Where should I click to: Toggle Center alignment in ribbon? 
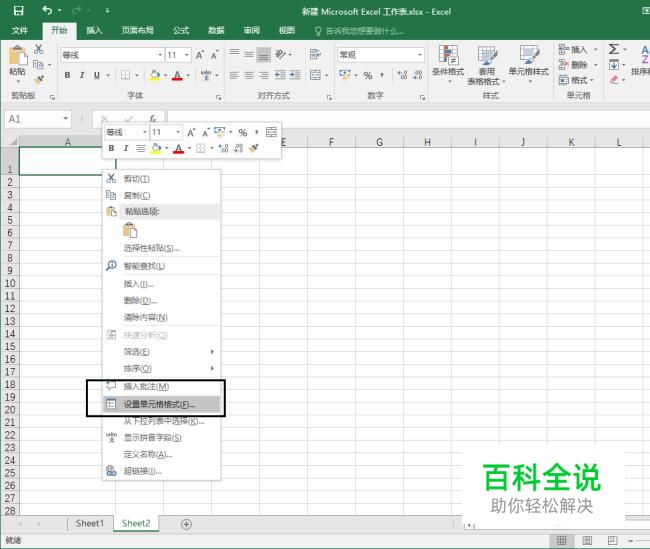click(x=249, y=75)
